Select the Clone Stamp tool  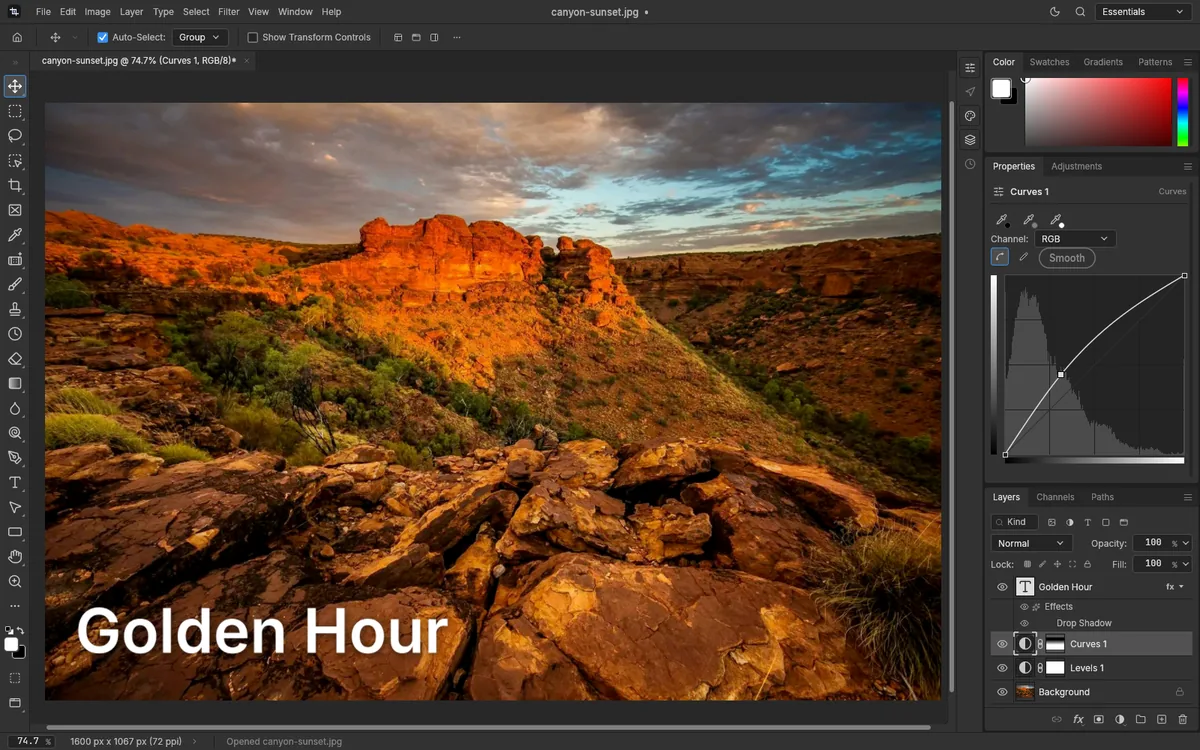pyautogui.click(x=15, y=309)
